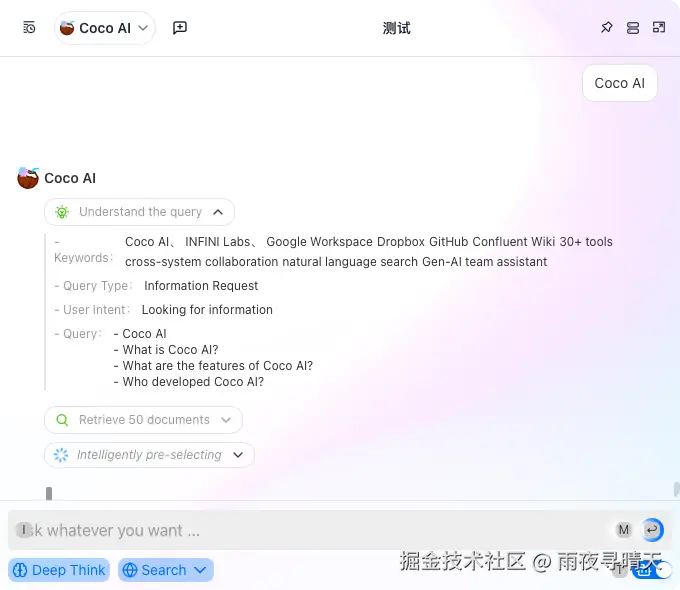The width and height of the screenshot is (680, 590).
Task: Click "Who developed Coco AI?" query line
Action: 193,382
